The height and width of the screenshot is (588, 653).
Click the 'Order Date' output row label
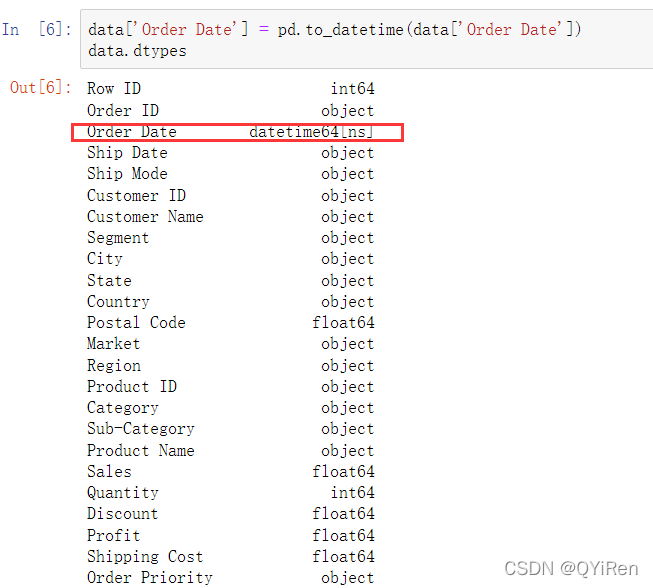click(132, 132)
